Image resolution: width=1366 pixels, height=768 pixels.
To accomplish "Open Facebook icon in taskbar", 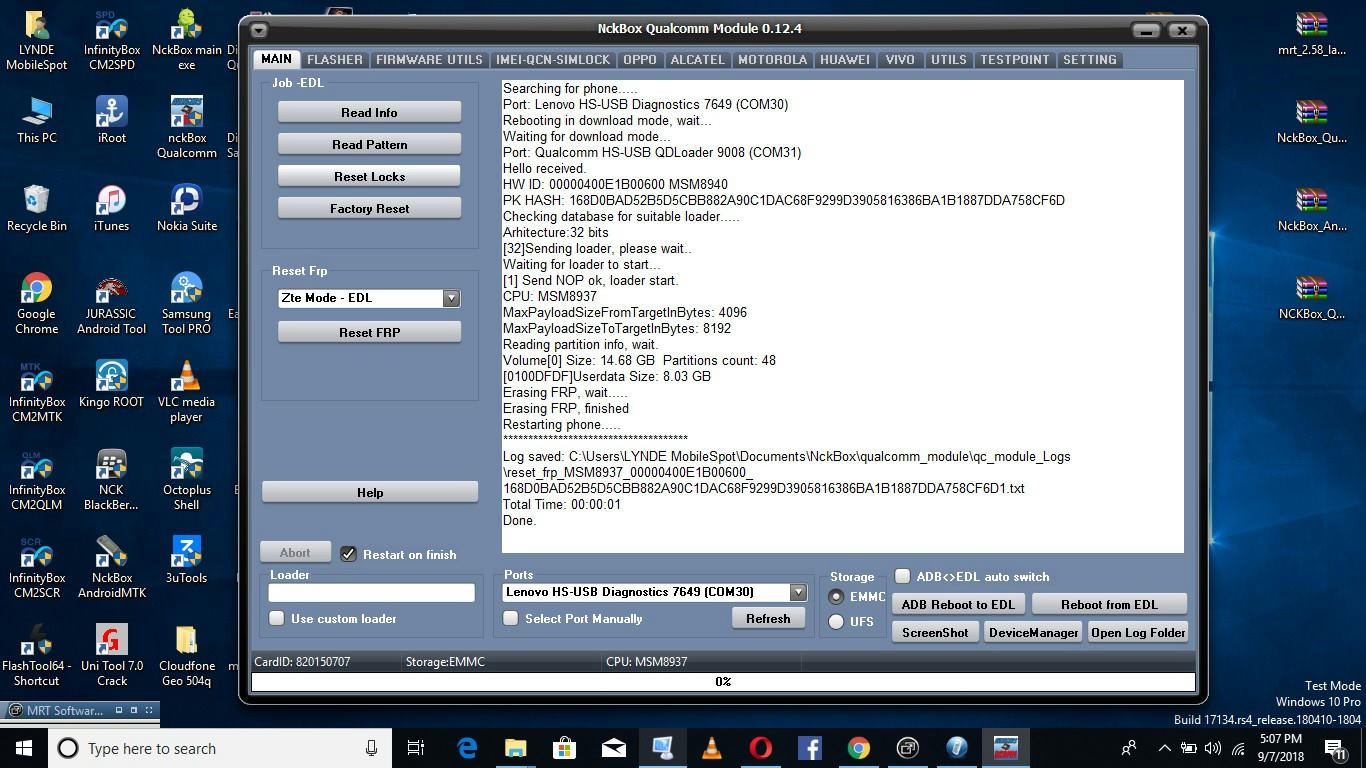I will [x=810, y=747].
